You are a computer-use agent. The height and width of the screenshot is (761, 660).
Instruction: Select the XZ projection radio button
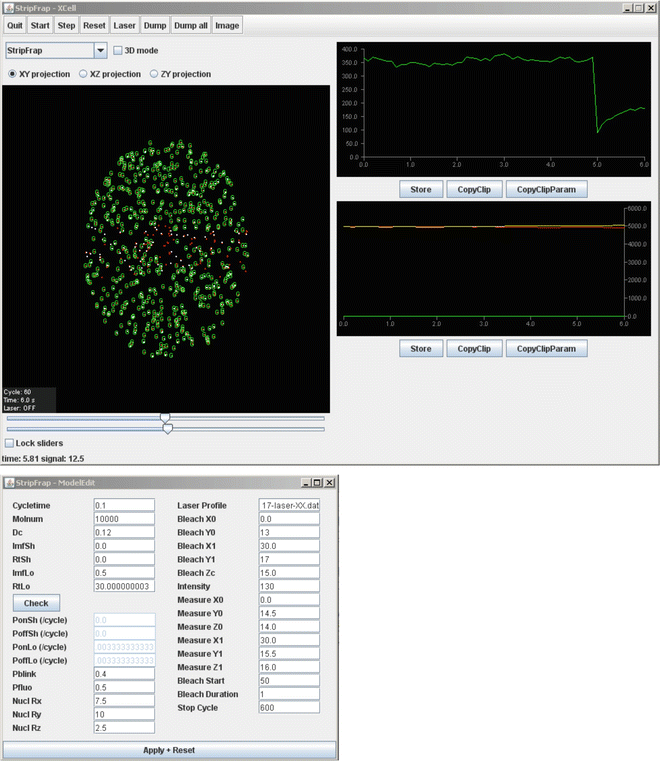tap(84, 74)
